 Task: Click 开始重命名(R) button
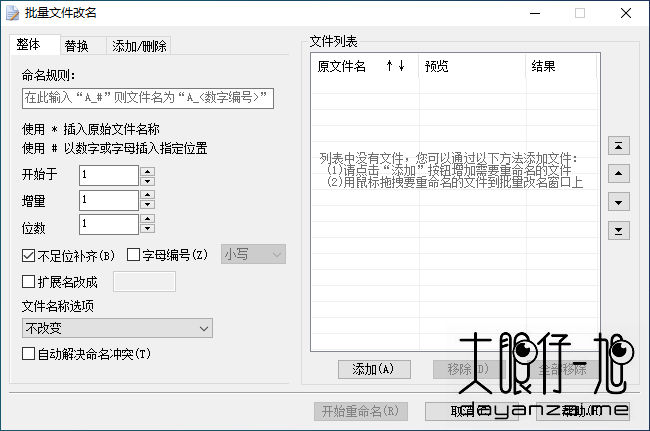pos(361,411)
